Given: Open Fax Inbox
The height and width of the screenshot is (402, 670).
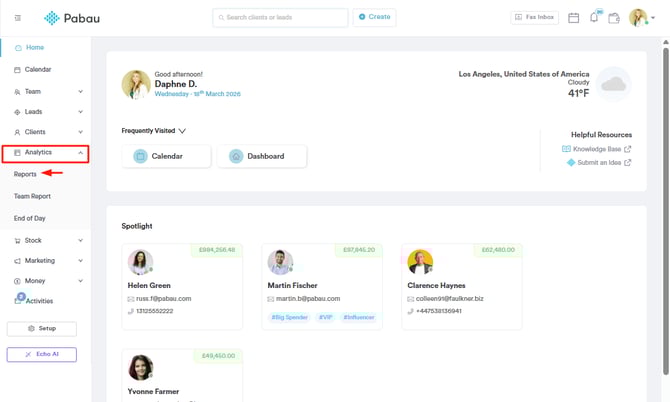Looking at the screenshot, I should tap(535, 18).
